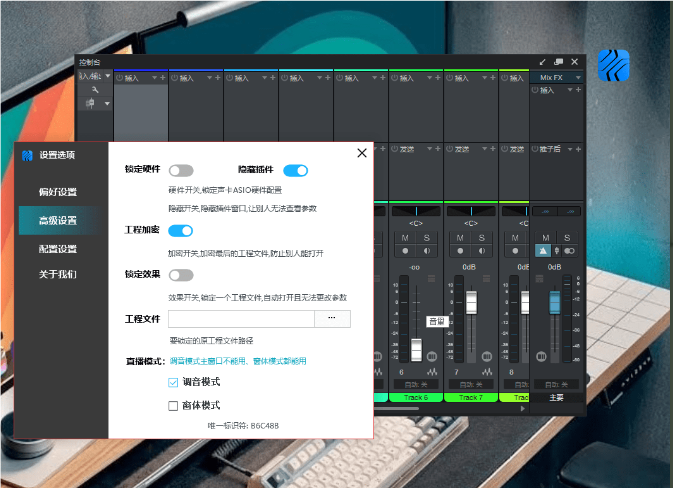Turn off the 隐藏插件 toggle
The height and width of the screenshot is (488, 673).
click(x=296, y=171)
